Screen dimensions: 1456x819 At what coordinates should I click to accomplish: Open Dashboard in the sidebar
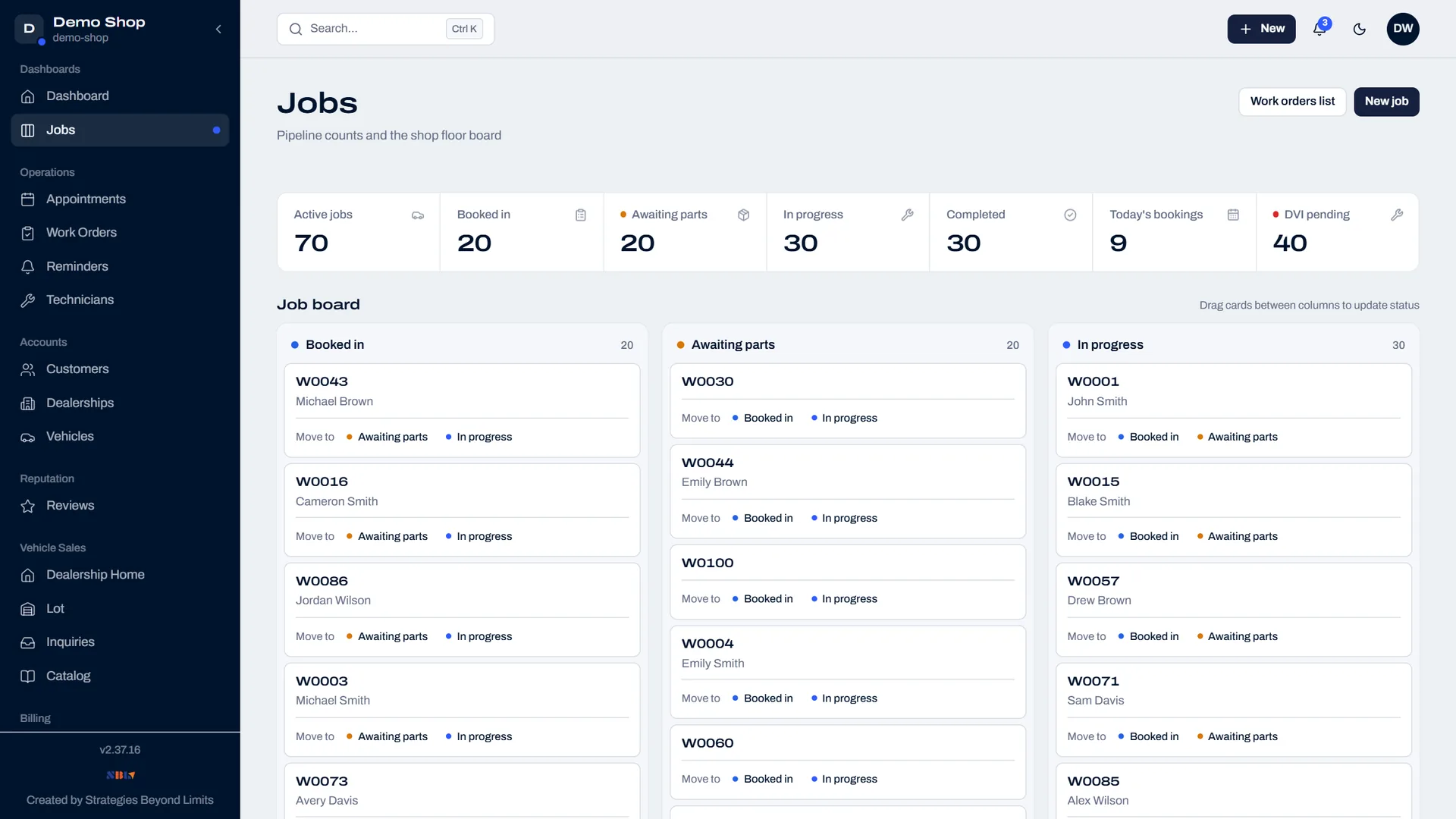120,96
